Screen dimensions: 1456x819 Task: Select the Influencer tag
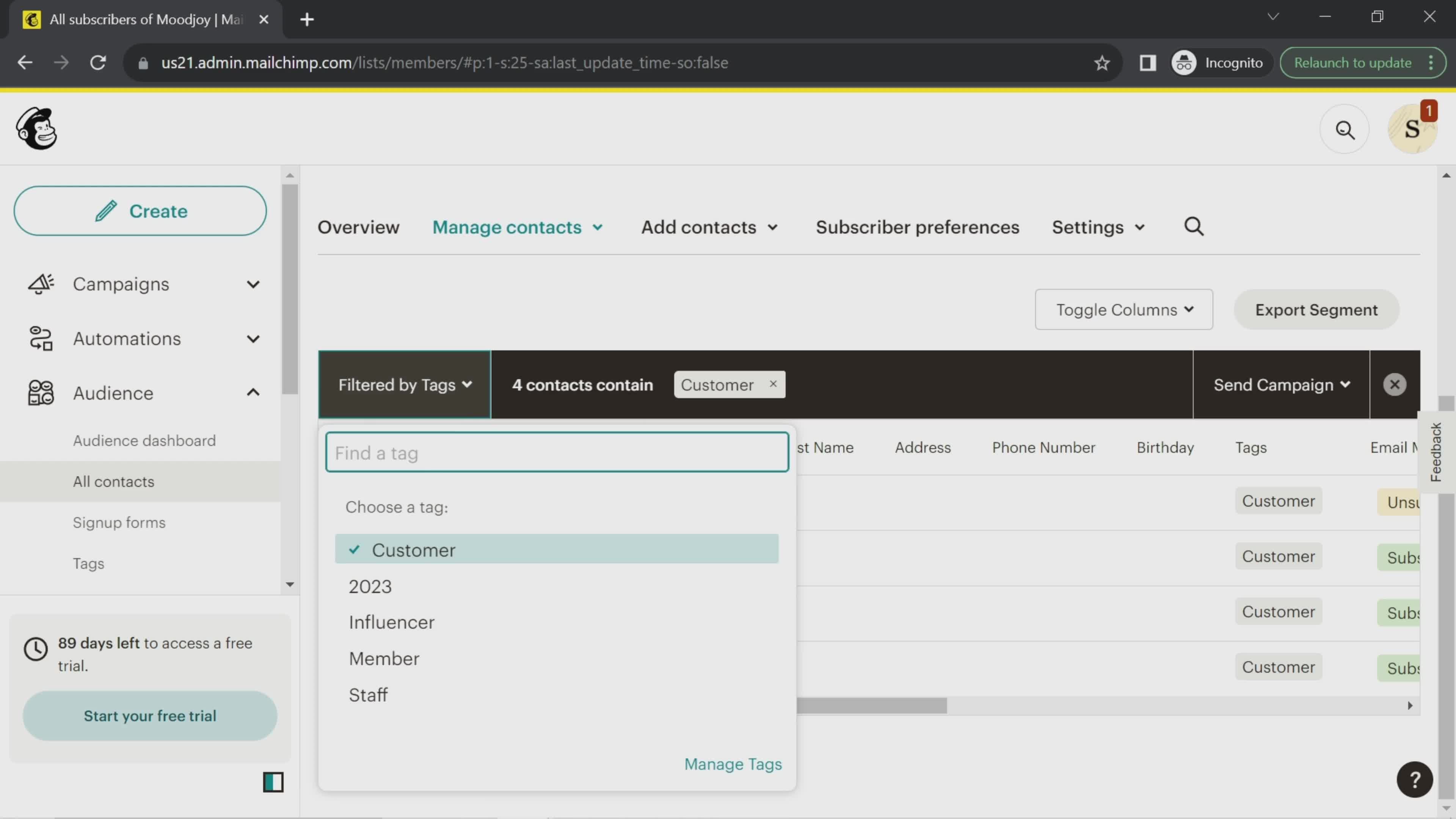[x=392, y=622]
